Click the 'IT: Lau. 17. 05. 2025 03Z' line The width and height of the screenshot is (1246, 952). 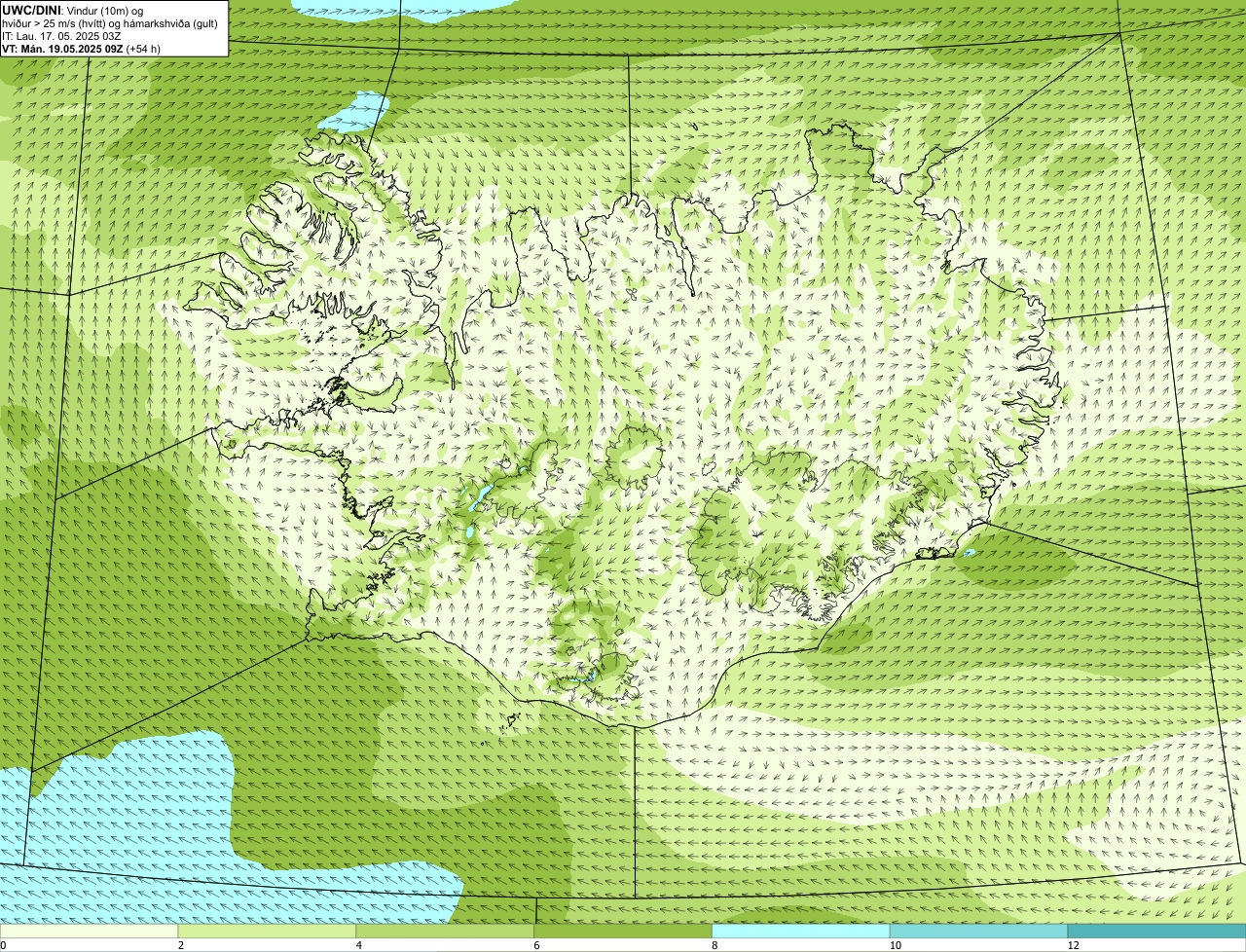[62, 36]
